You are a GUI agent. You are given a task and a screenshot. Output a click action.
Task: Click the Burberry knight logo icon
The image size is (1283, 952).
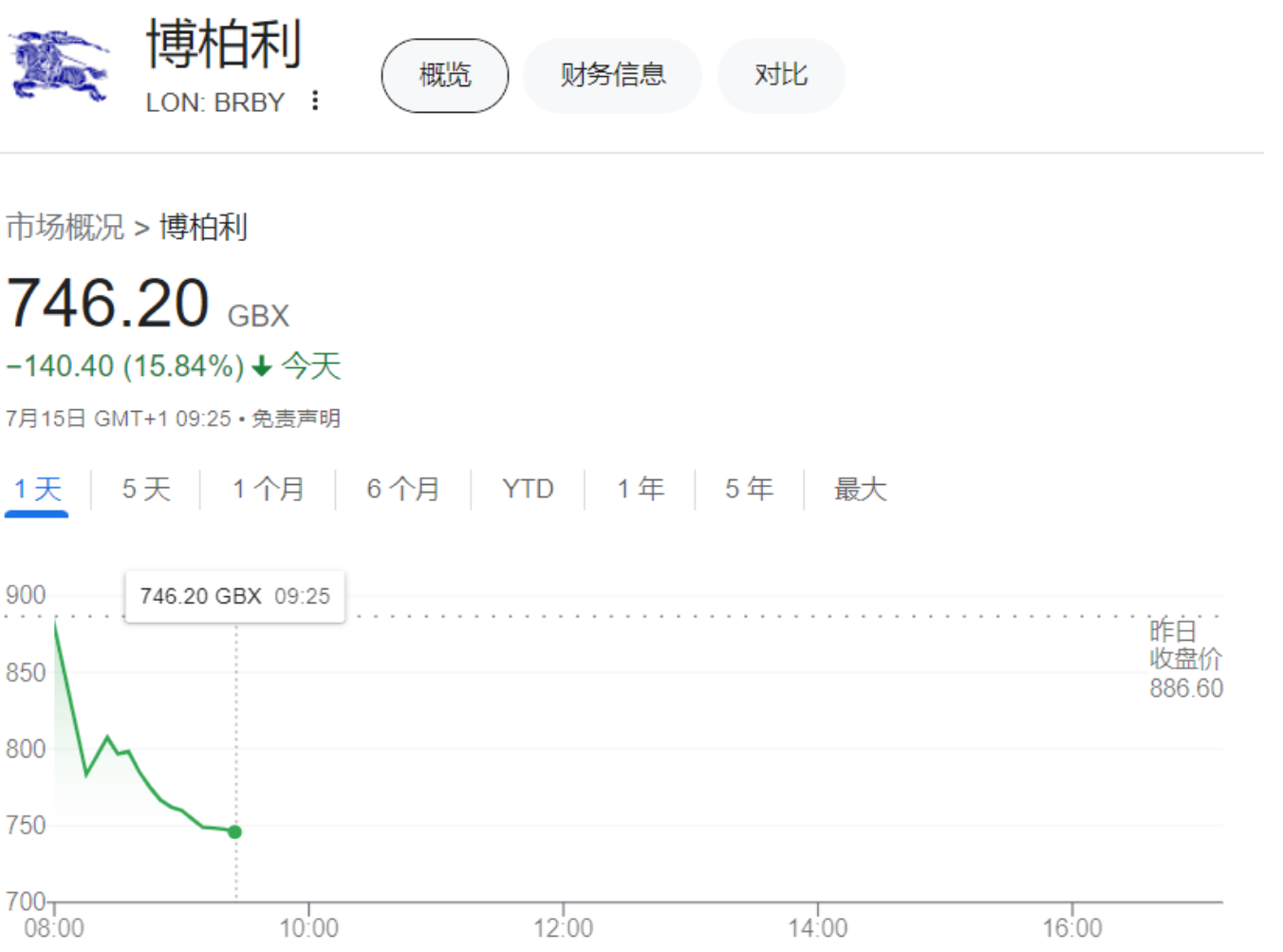(59, 65)
